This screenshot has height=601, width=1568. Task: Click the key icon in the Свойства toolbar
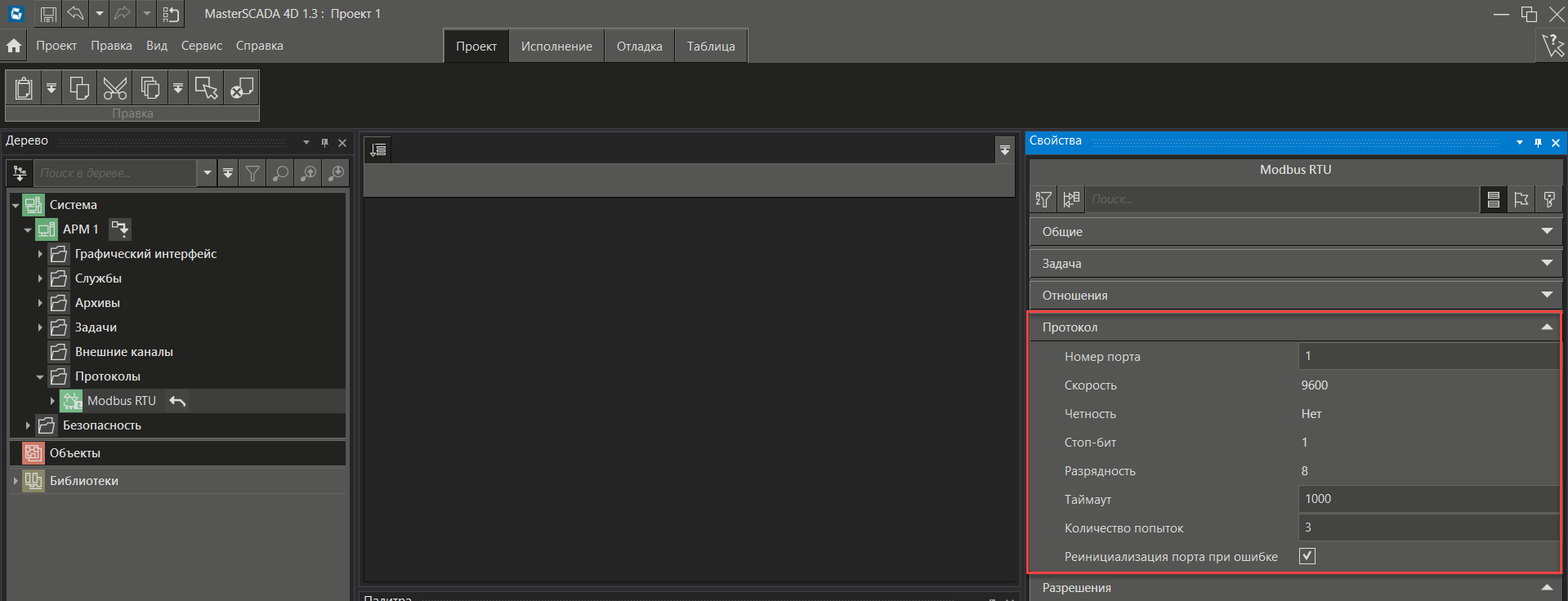pyautogui.click(x=1548, y=199)
